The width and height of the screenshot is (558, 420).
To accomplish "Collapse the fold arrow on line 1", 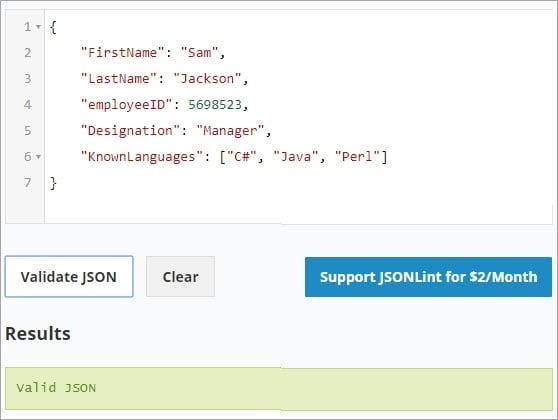I will pyautogui.click(x=38, y=27).
